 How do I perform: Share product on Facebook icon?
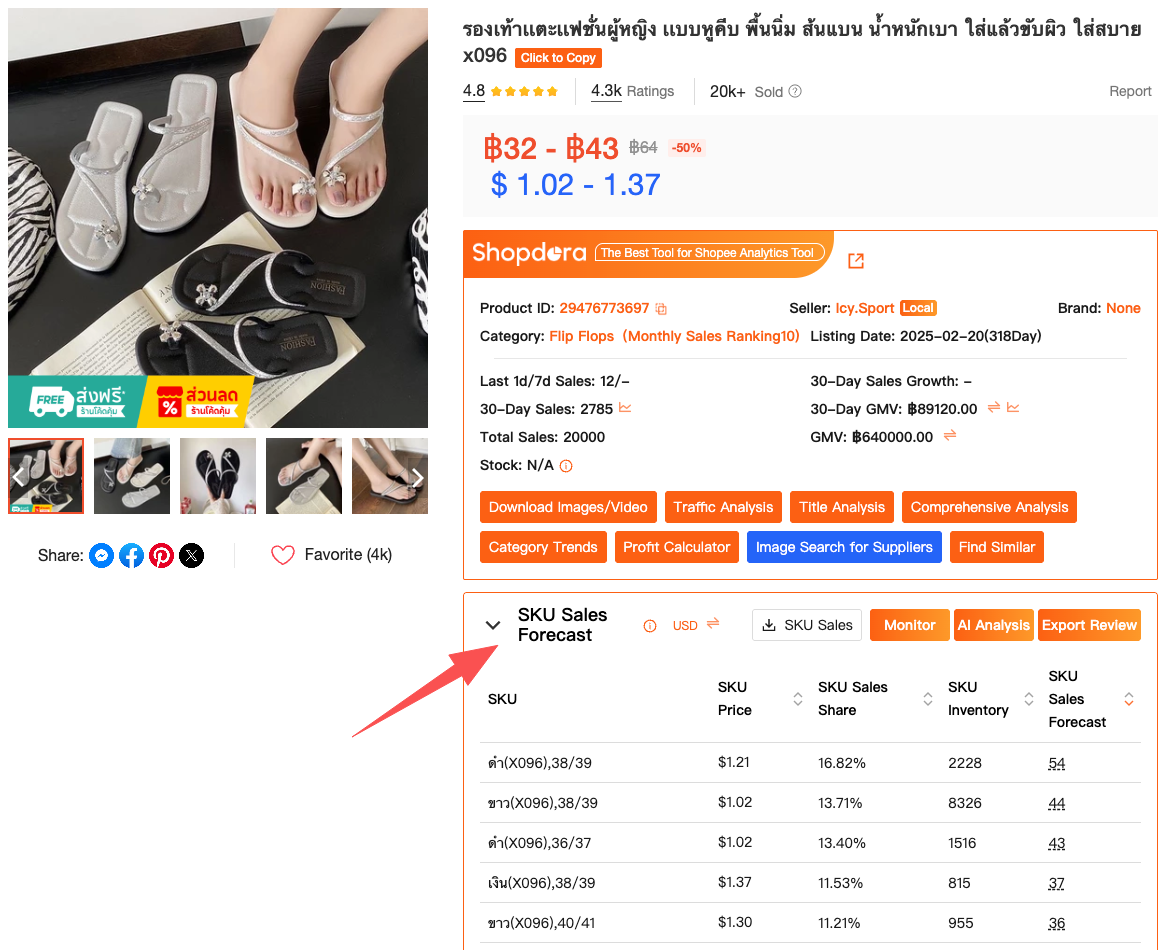pos(131,555)
